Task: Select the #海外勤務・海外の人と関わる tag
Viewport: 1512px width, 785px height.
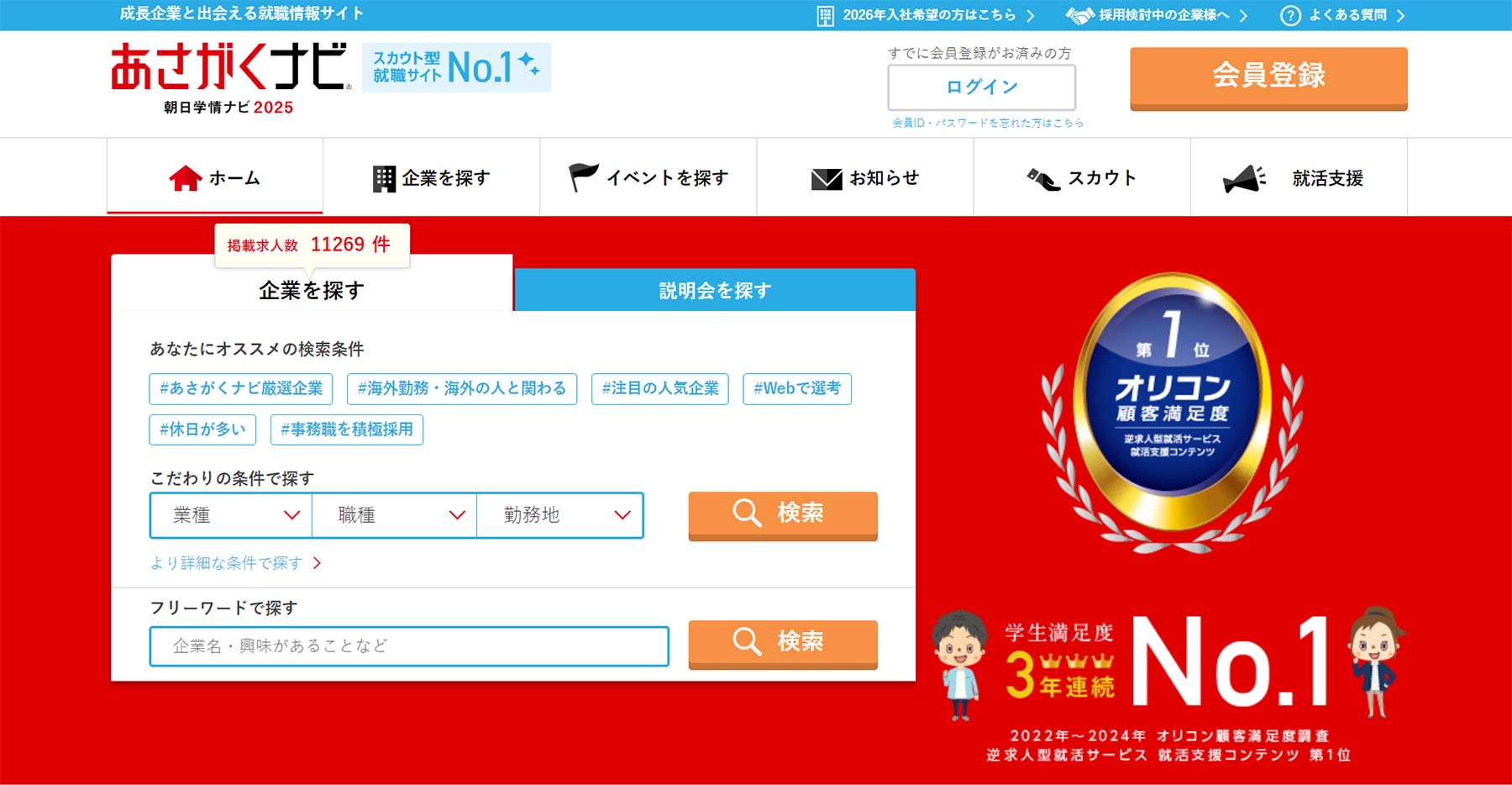Action: tap(462, 388)
